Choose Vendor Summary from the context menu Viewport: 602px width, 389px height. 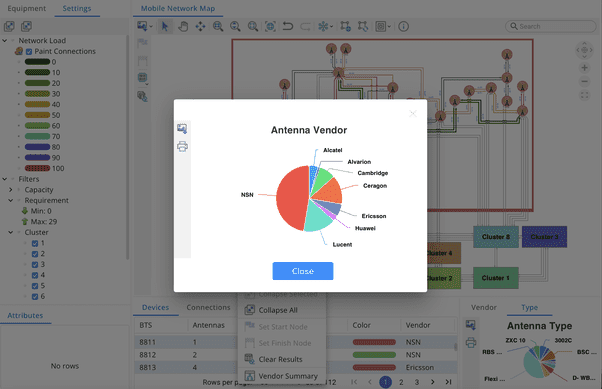tap(282, 376)
